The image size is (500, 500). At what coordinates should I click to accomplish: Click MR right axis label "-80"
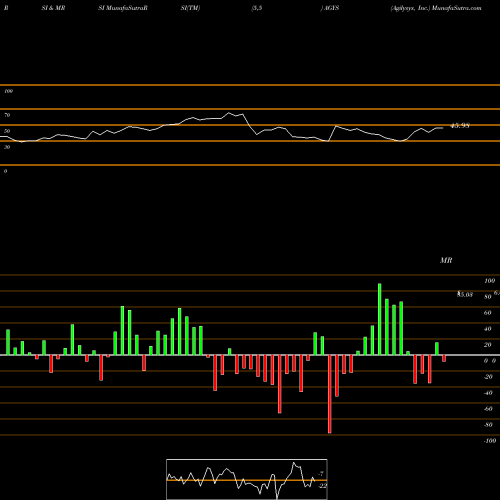tap(488, 425)
